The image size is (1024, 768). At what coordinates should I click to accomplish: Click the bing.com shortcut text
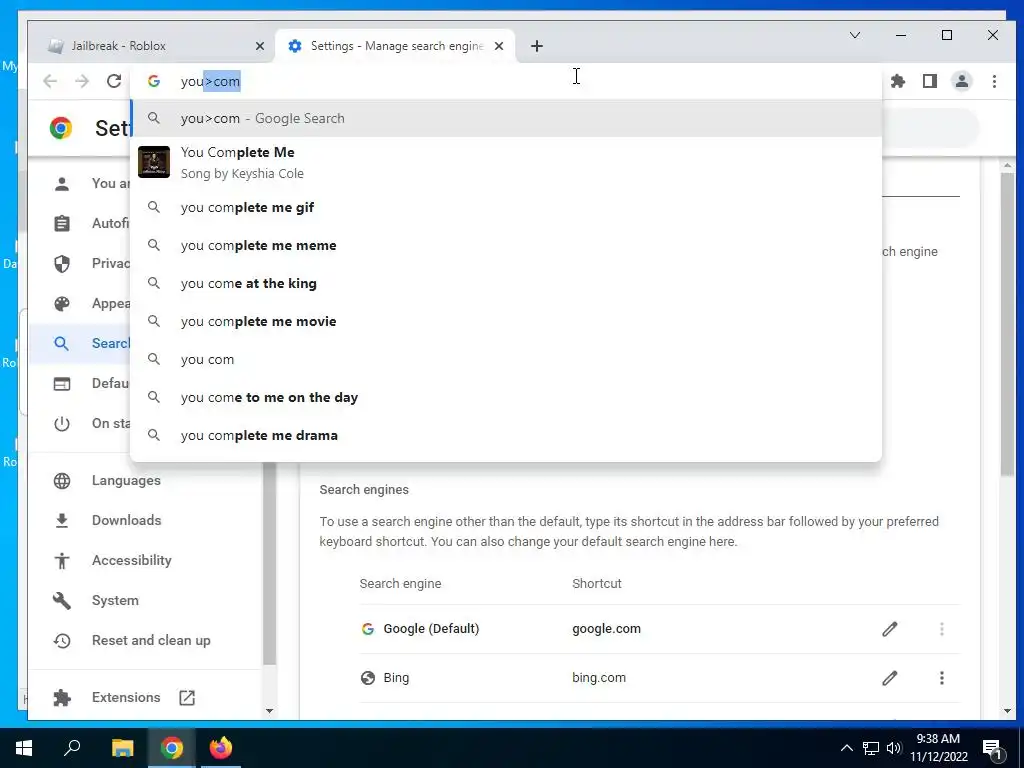pos(599,678)
